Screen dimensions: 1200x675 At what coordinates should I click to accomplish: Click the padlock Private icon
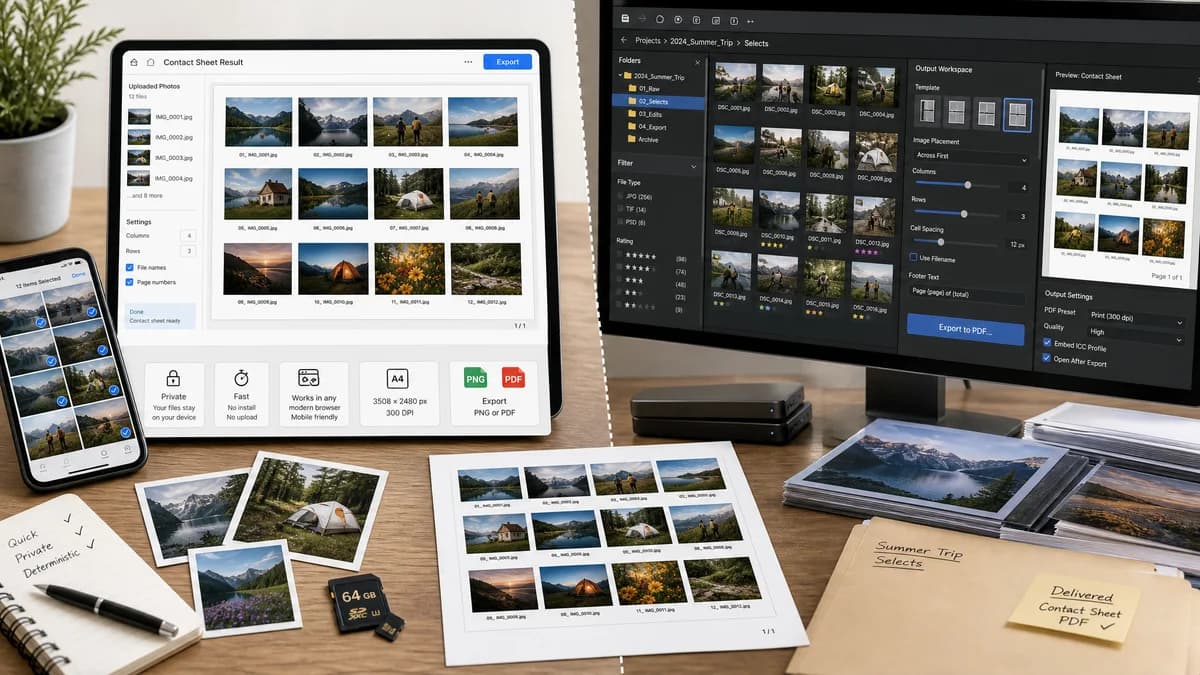[174, 378]
